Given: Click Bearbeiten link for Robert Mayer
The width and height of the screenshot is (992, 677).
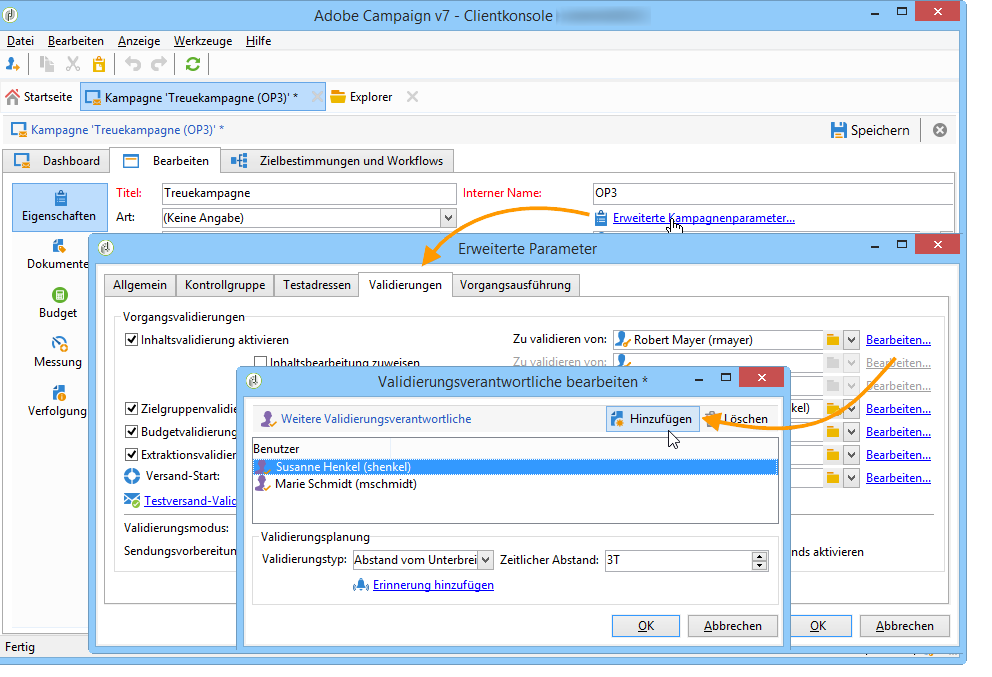Looking at the screenshot, I should (898, 340).
